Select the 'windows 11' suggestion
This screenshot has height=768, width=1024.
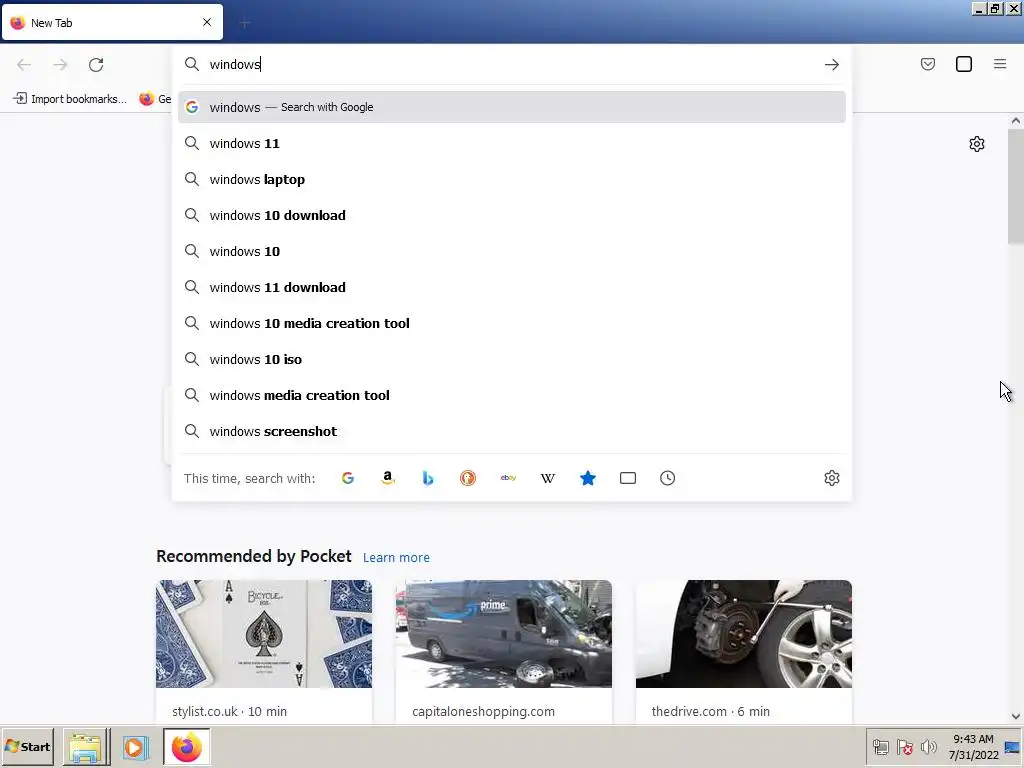coord(511,143)
